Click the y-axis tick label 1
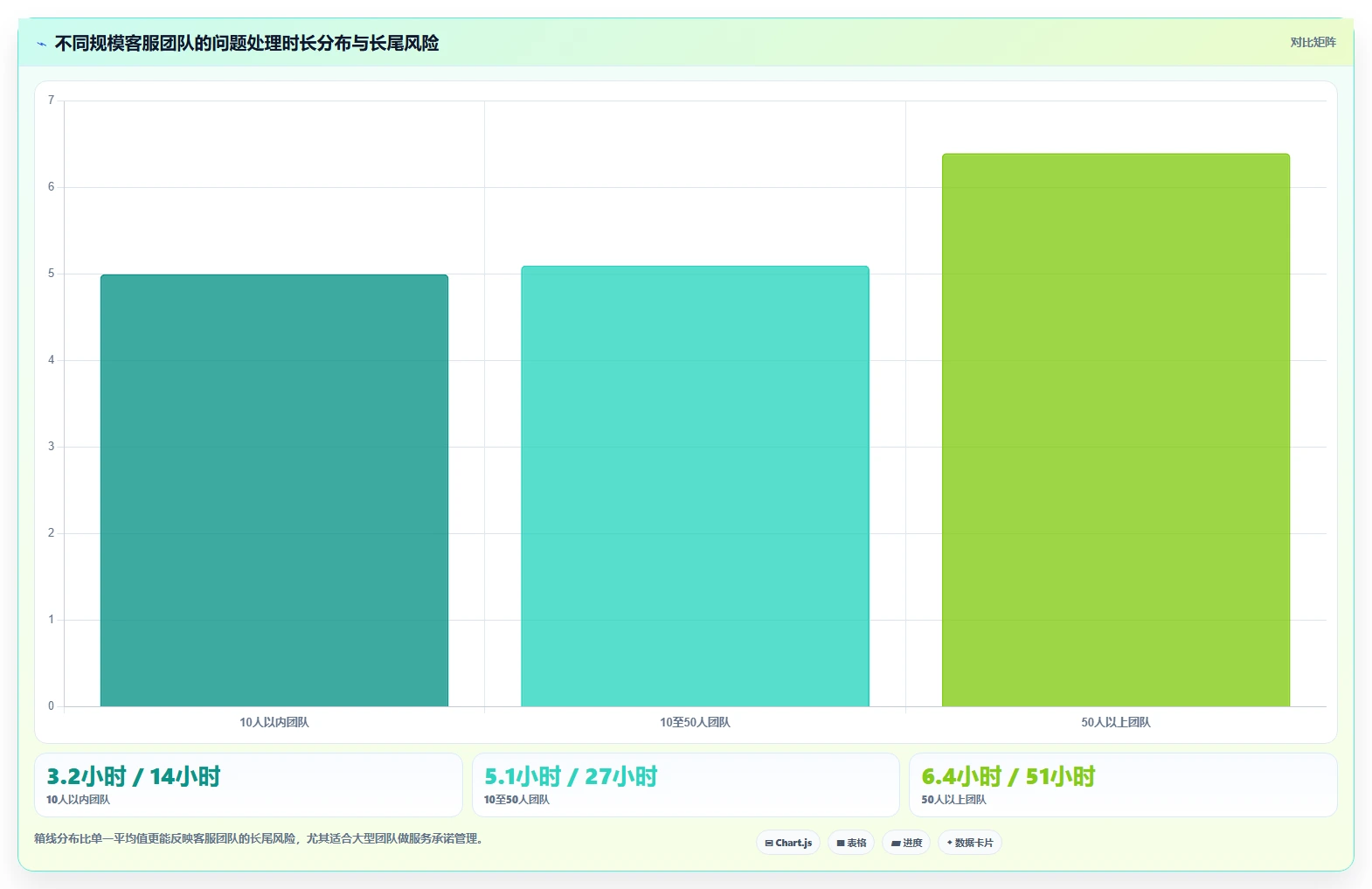Screen dimensions: 1372x889 51,620
